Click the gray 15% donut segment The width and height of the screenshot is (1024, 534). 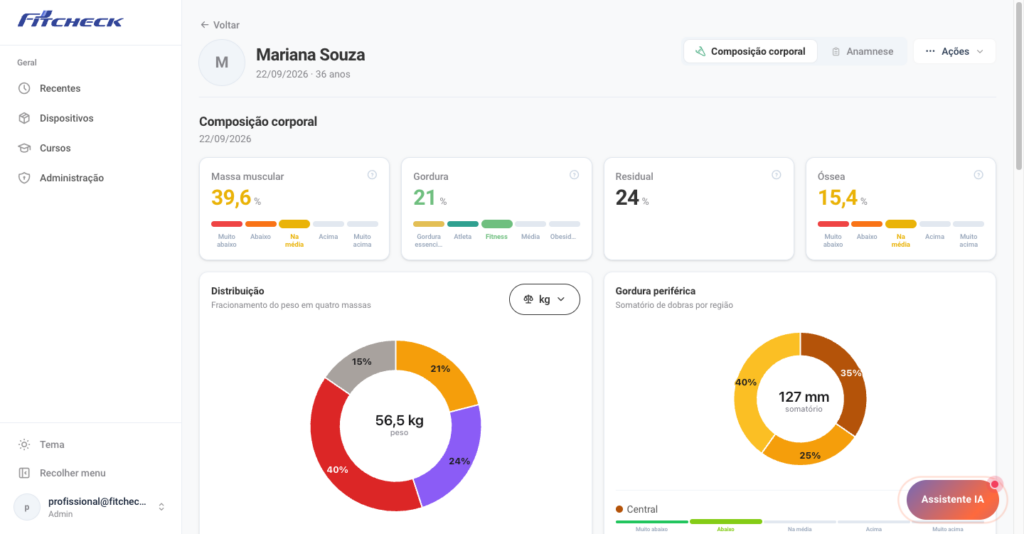(360, 362)
